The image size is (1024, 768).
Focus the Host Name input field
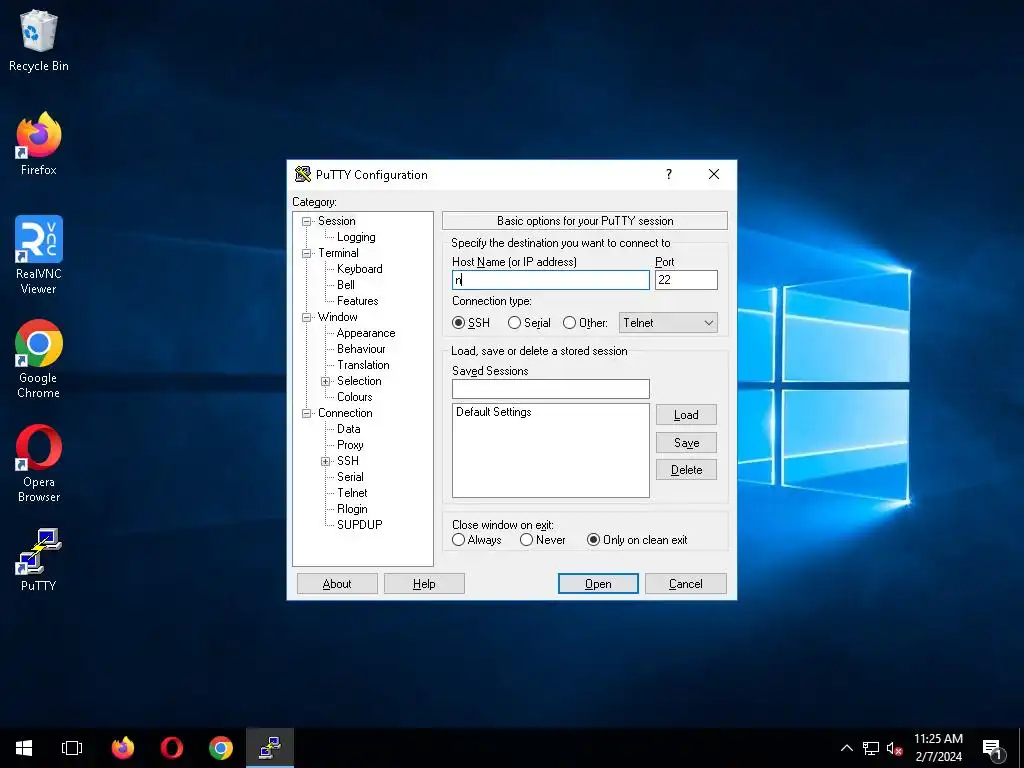pyautogui.click(x=551, y=280)
